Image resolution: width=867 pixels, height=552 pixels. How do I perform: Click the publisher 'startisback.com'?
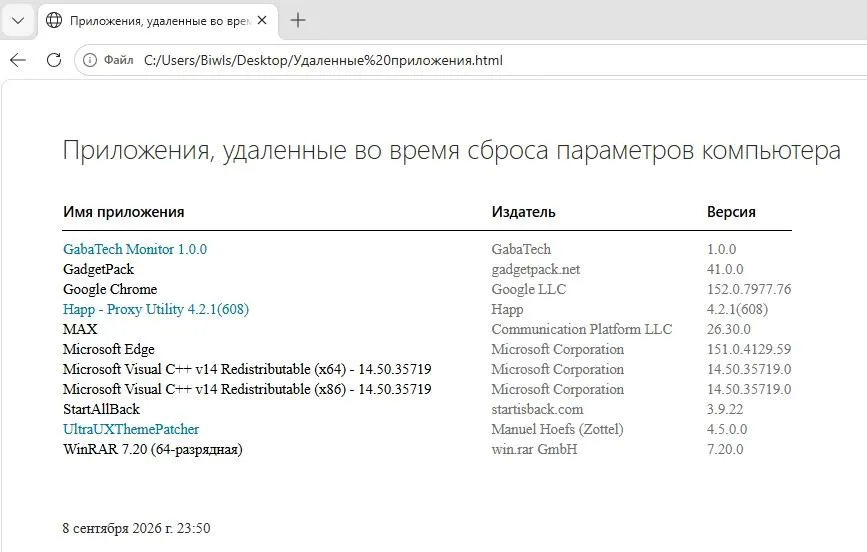537,409
